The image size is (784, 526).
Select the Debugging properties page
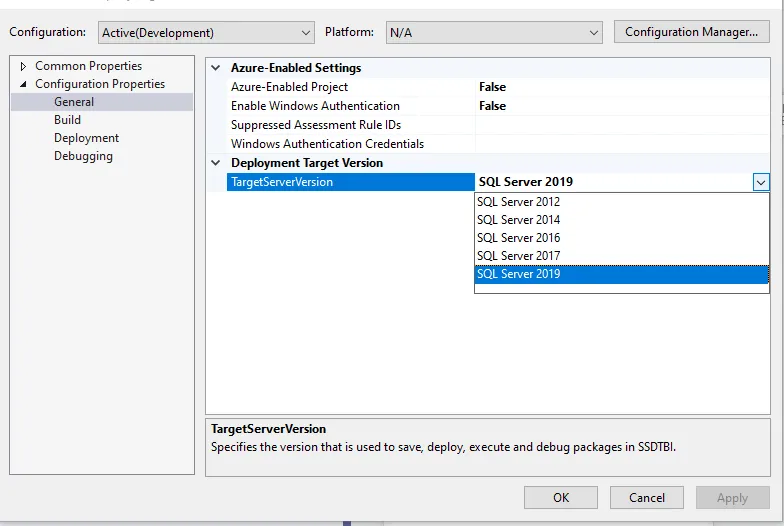(84, 156)
